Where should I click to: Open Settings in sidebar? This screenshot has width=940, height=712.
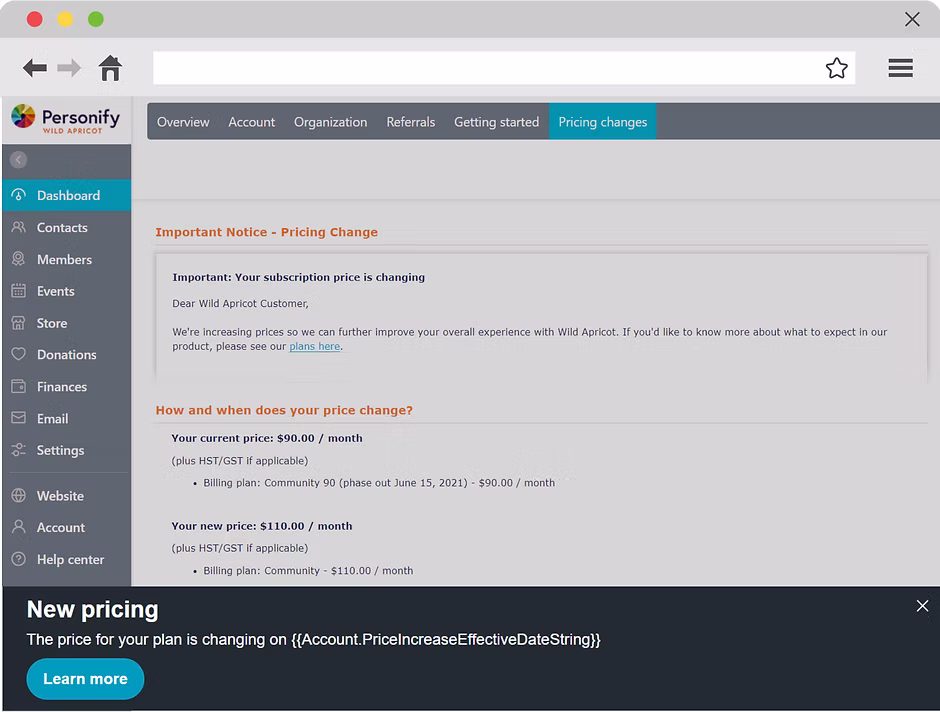tap(67, 450)
